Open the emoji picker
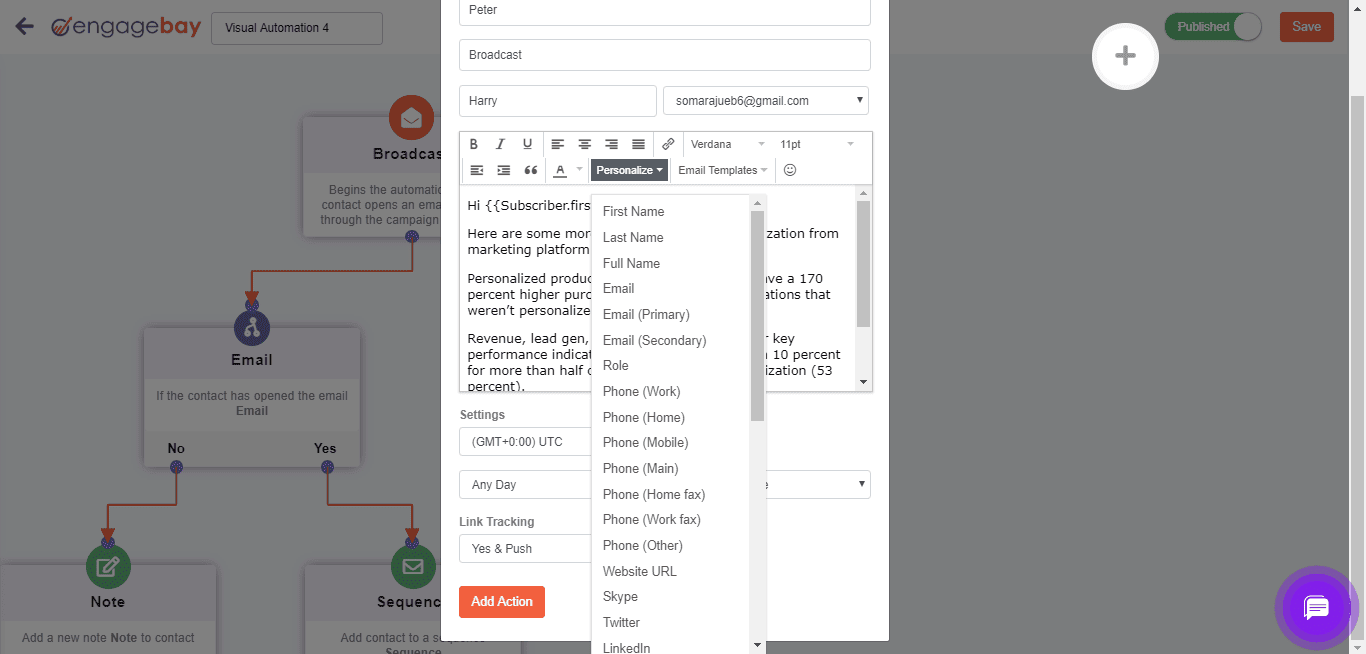 click(x=789, y=170)
